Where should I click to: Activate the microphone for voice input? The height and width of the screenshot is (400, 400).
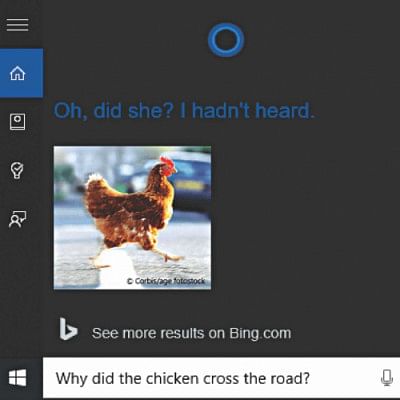pos(386,378)
